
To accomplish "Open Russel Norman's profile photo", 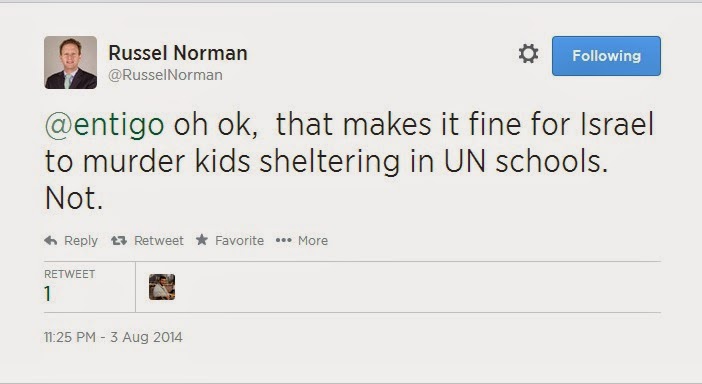I will (70, 63).
